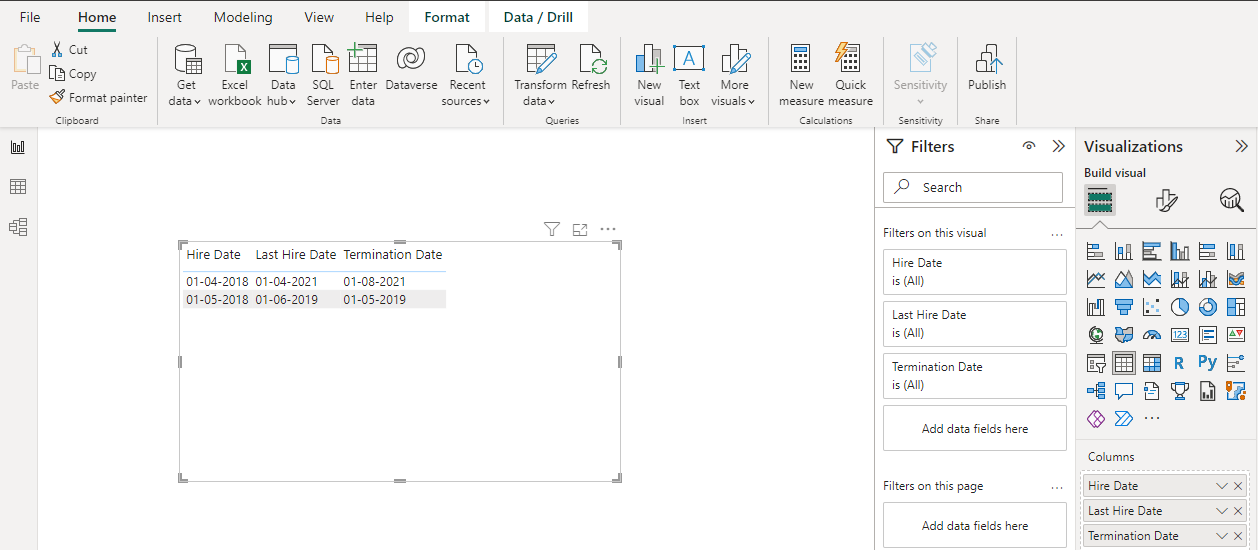Choose the Line chart visual
The image size is (1258, 550).
click(1095, 279)
